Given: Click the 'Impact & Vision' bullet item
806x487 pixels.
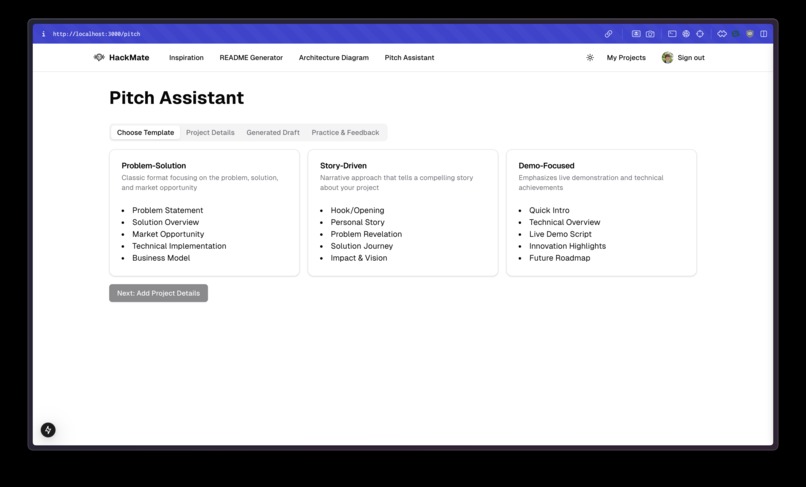Looking at the screenshot, I should [x=359, y=258].
